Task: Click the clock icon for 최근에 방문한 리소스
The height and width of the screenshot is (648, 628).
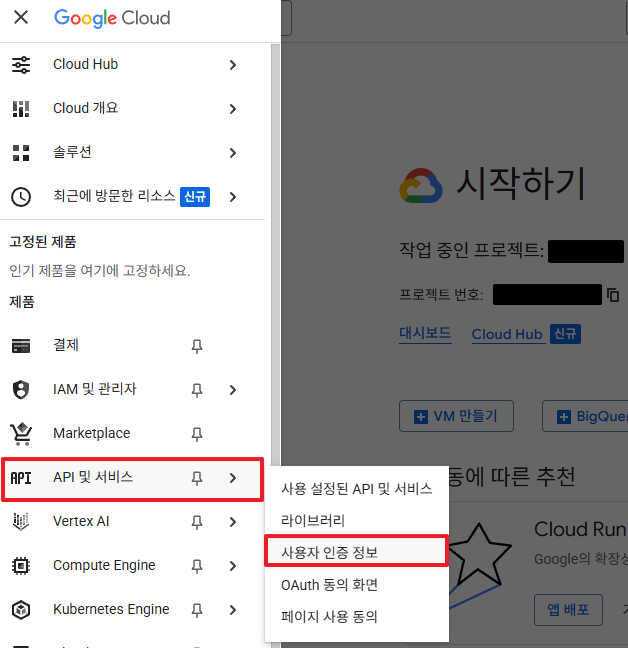Action: click(x=21, y=197)
